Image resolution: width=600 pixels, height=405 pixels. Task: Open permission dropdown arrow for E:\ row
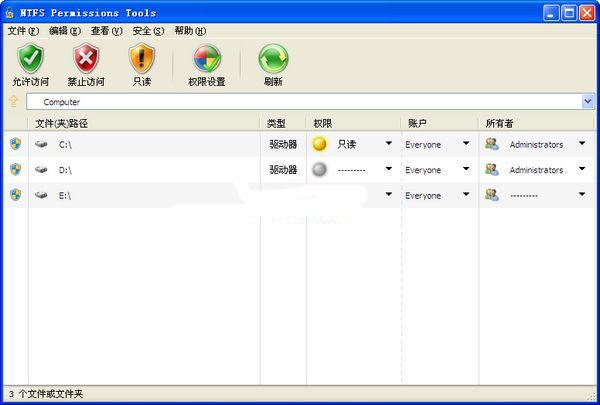point(389,194)
